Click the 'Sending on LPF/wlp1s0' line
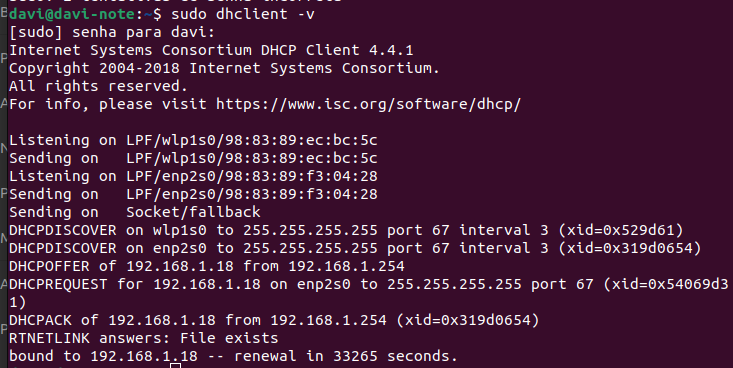Image resolution: width=733 pixels, height=368 pixels. pyautogui.click(x=193, y=158)
